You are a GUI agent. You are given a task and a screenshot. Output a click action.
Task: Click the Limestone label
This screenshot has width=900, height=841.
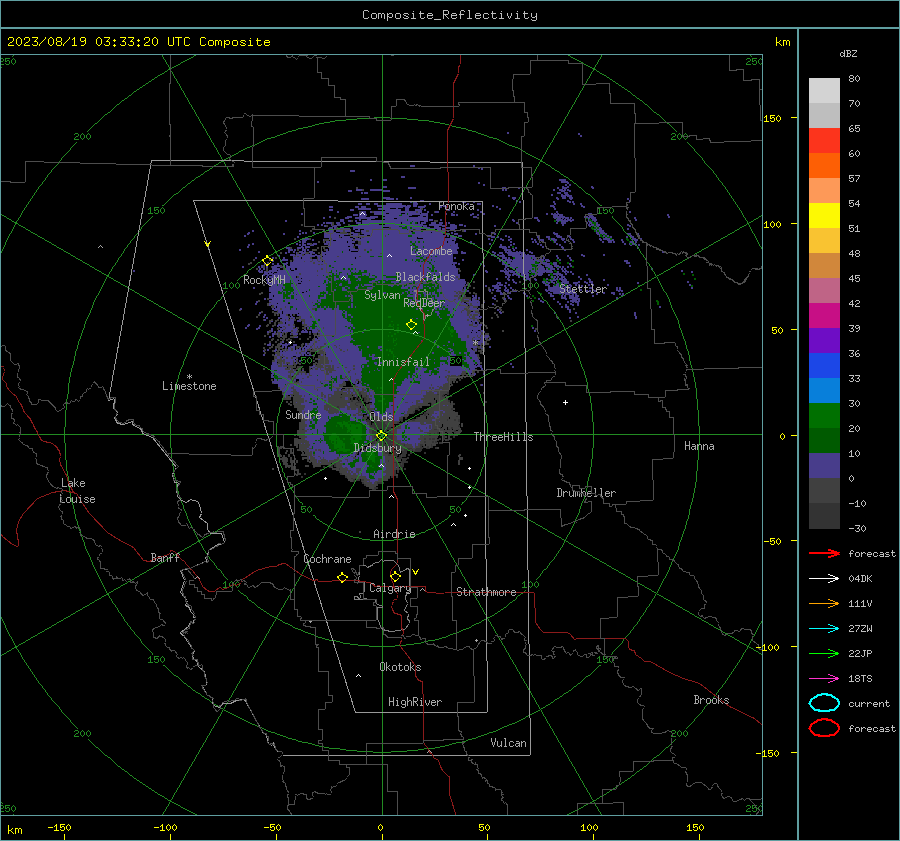tap(189, 386)
